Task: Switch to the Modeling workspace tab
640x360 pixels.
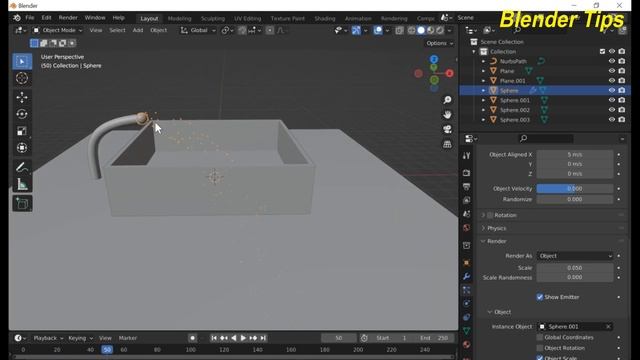Action: tap(179, 19)
